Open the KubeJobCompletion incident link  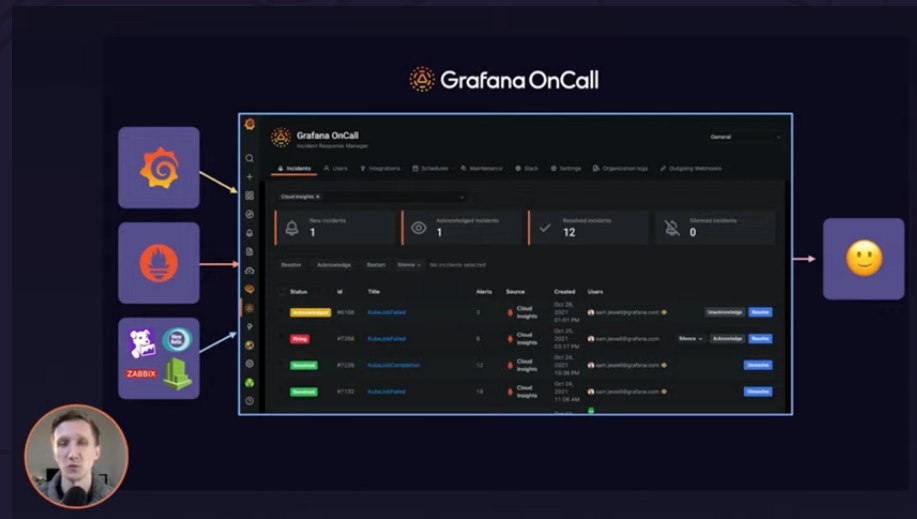(x=394, y=365)
